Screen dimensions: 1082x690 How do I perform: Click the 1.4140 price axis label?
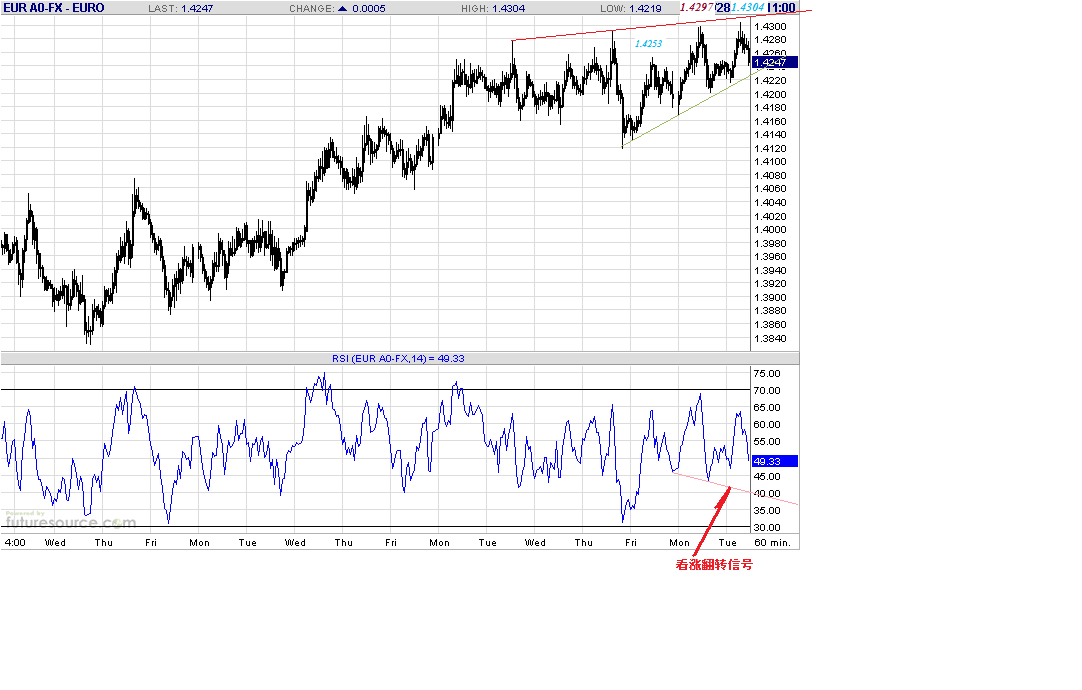coord(770,135)
